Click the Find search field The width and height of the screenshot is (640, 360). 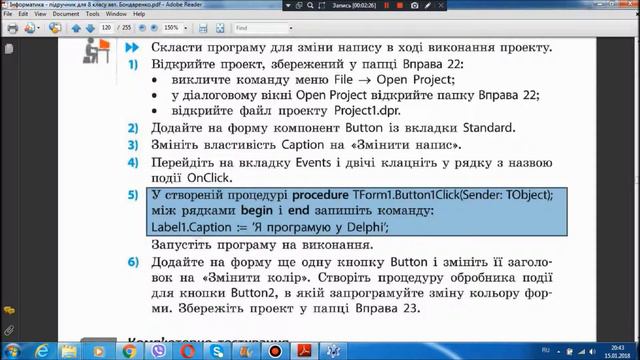[260, 28]
